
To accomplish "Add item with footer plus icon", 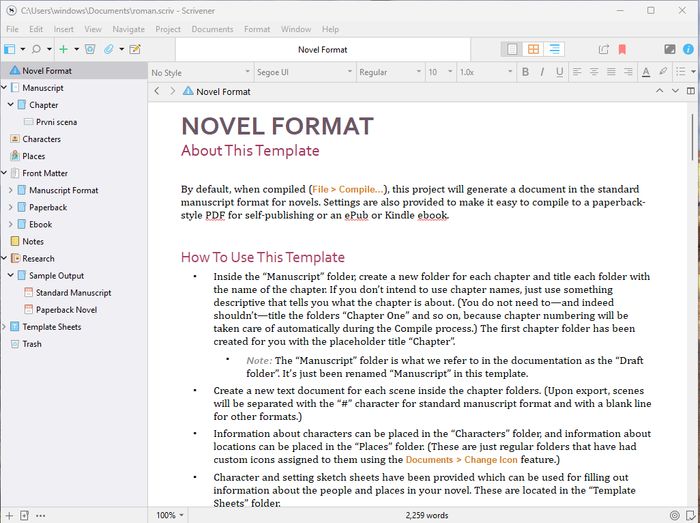I will coord(9,515).
